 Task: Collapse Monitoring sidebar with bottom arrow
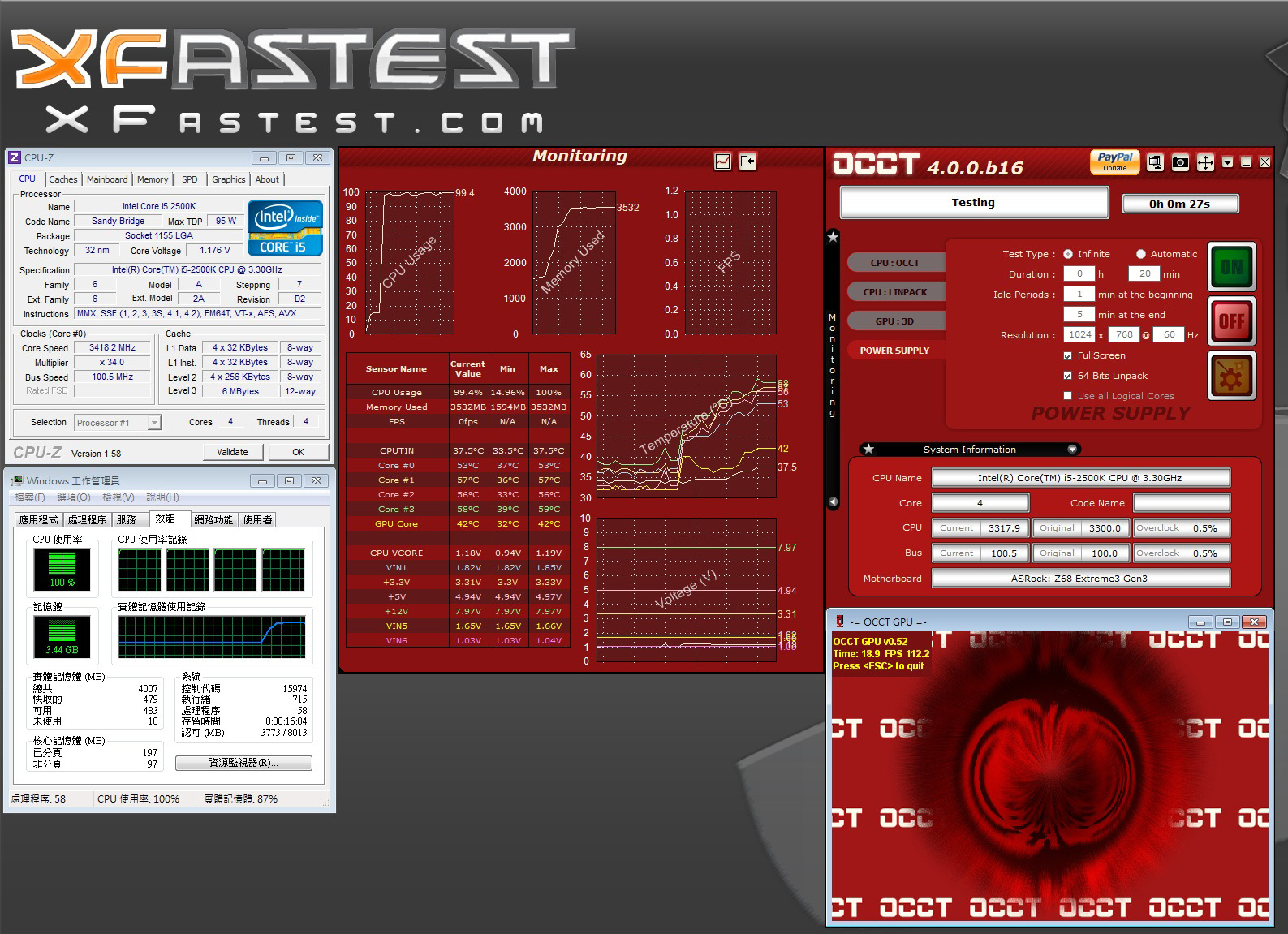coord(833,502)
